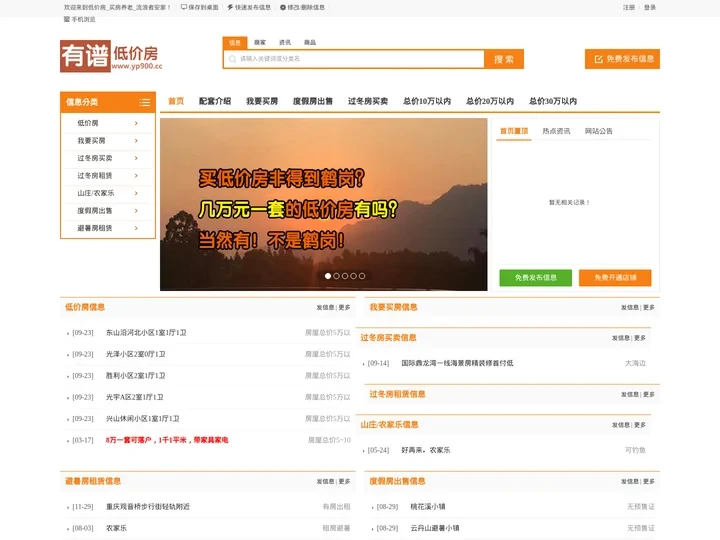This screenshot has width=720, height=540.
Task: Click the 有谱低价房 site logo
Action: 110,57
